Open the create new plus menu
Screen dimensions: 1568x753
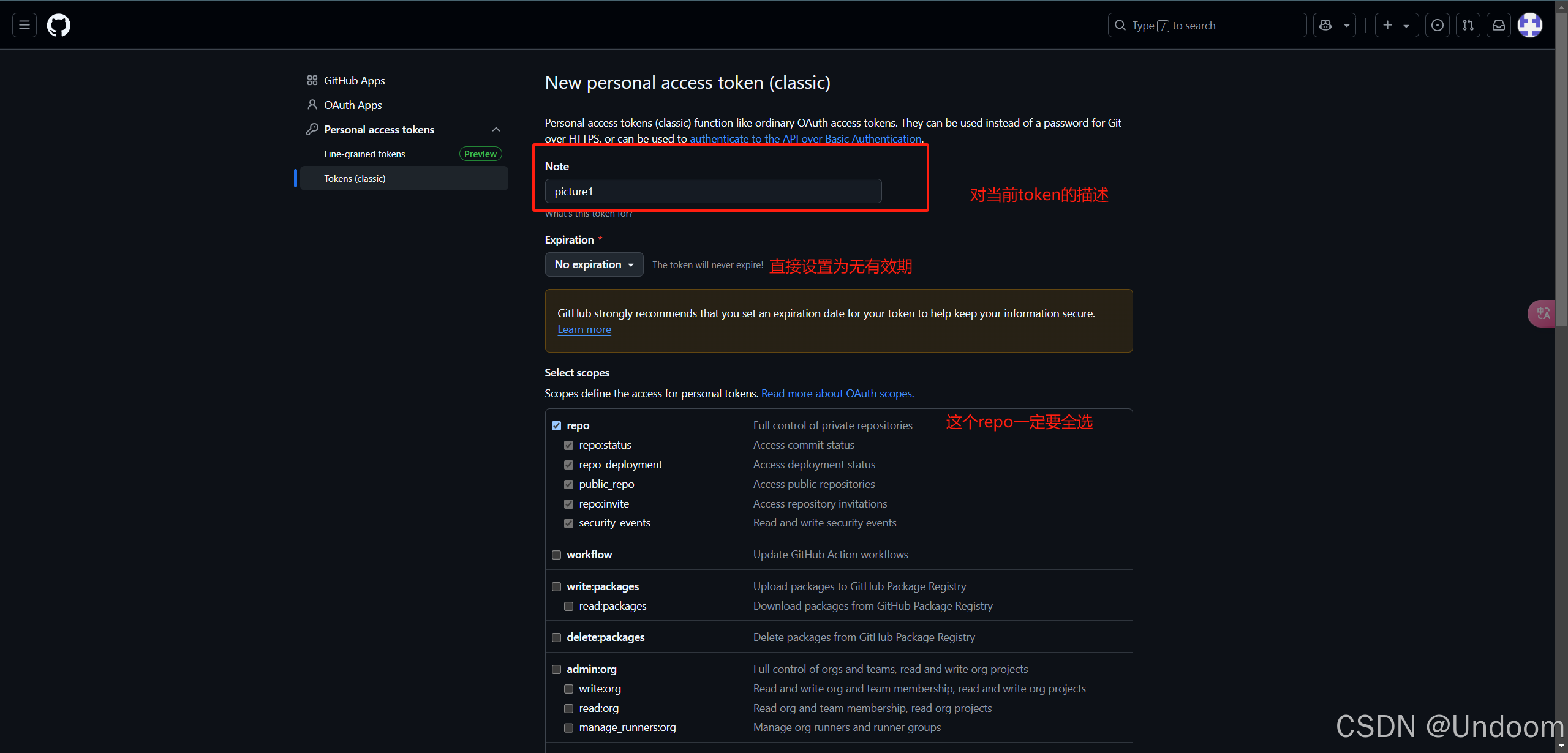(1396, 25)
